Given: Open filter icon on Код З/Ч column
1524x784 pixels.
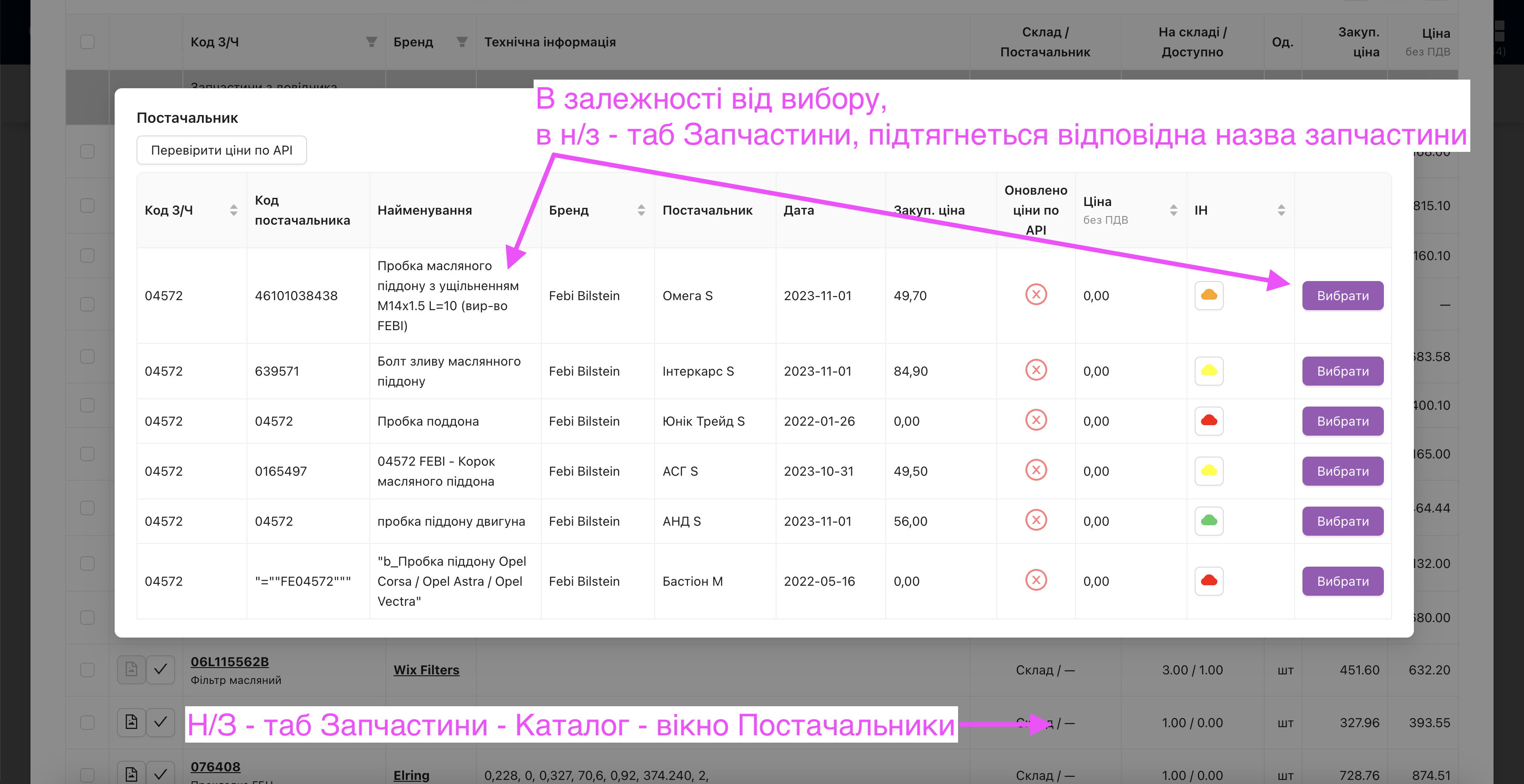Looking at the screenshot, I should [371, 41].
